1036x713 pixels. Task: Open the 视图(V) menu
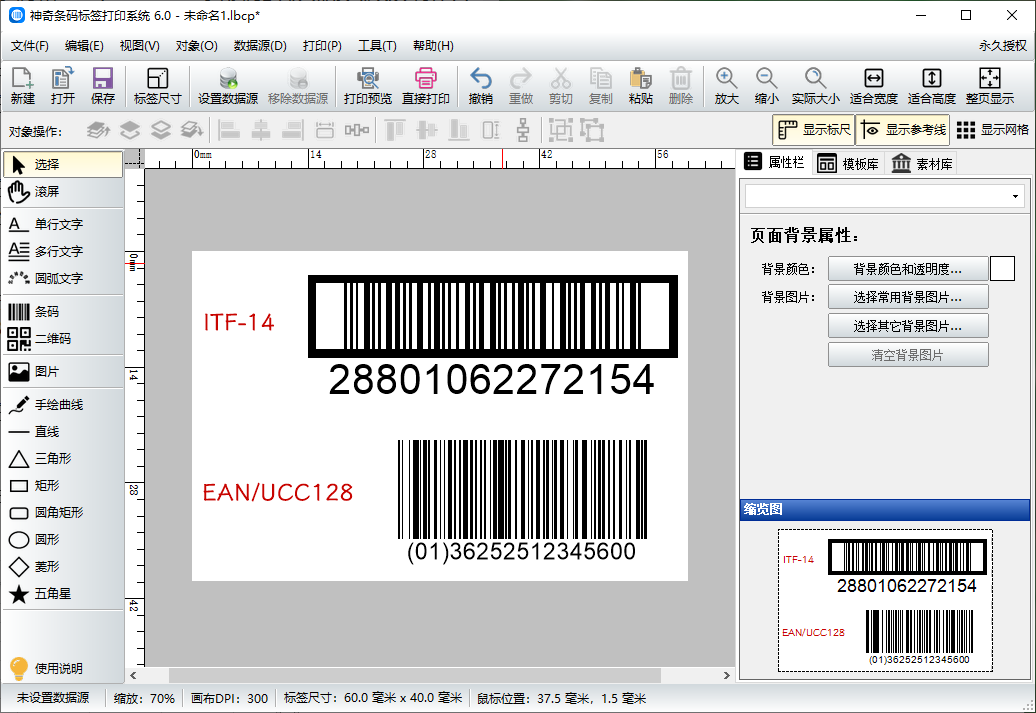(x=139, y=46)
